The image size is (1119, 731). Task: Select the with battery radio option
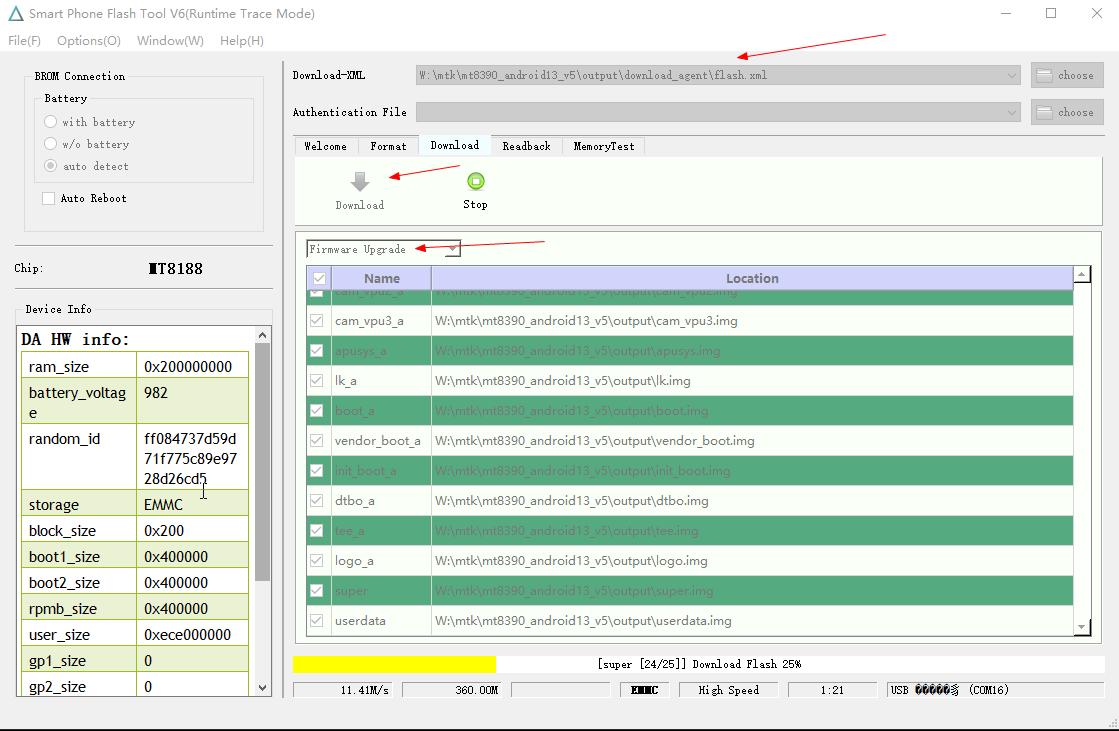[51, 122]
